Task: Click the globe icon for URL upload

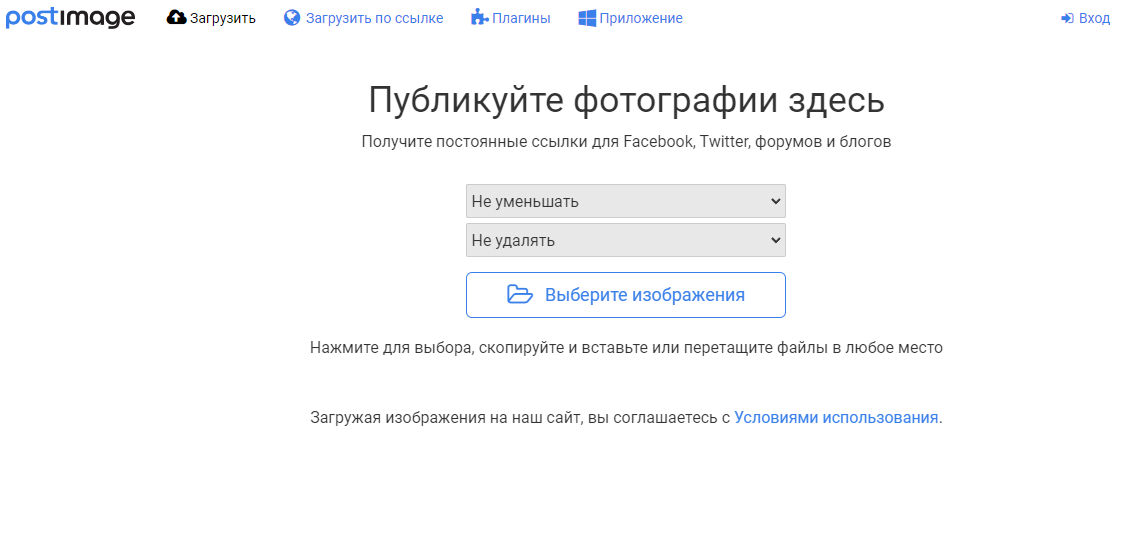Action: coord(292,18)
